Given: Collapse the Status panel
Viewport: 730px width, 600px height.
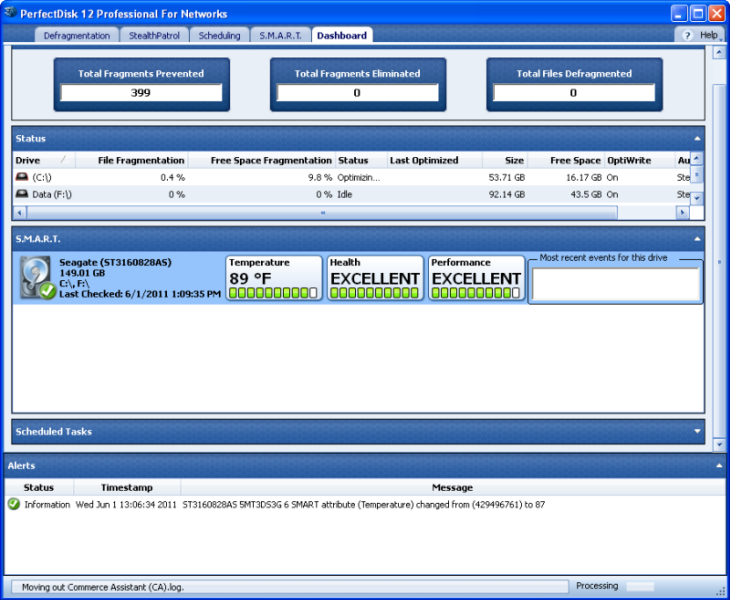Looking at the screenshot, I should (x=697, y=138).
